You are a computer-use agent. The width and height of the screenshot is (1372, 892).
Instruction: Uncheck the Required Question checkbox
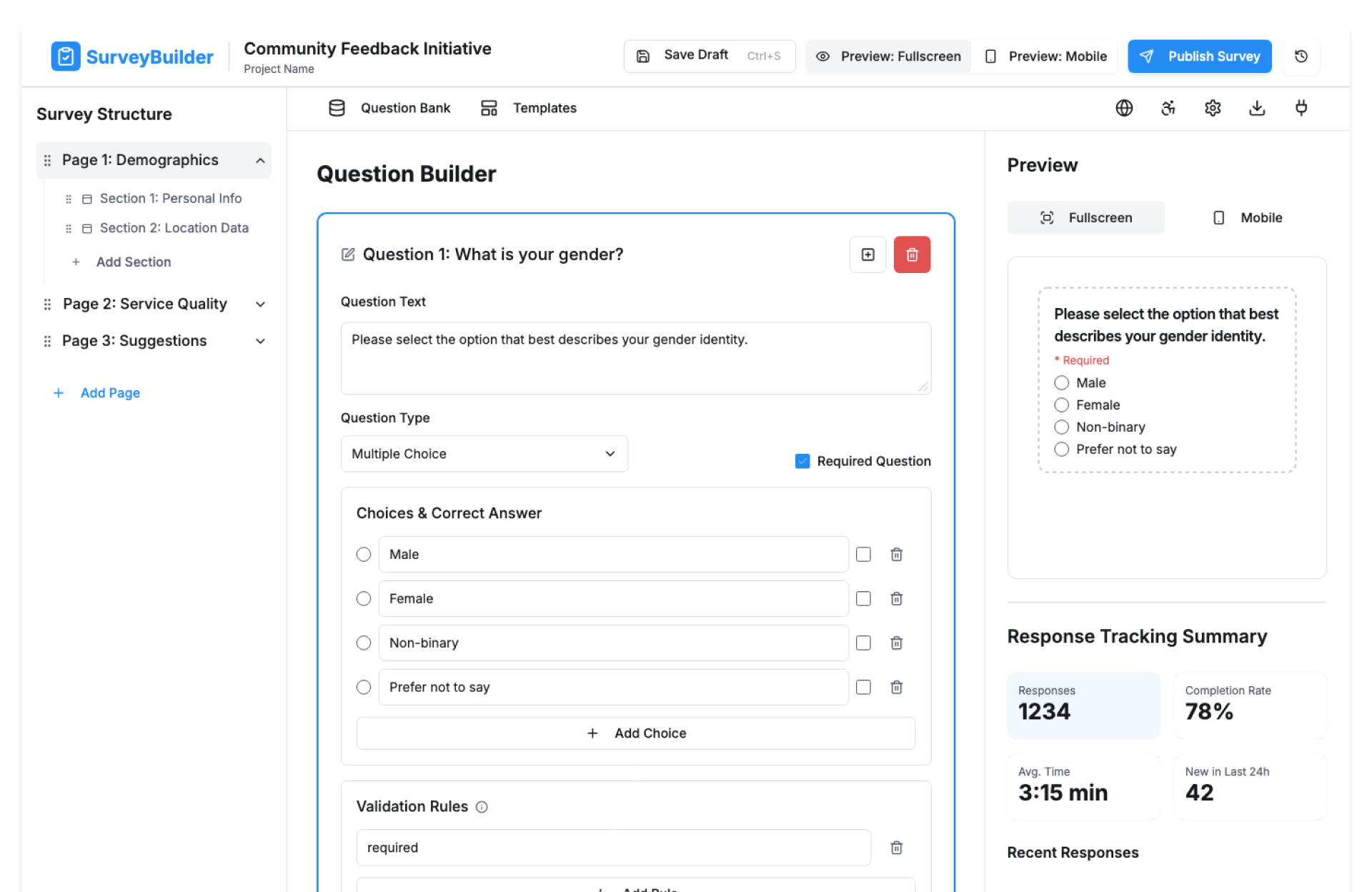pyautogui.click(x=802, y=461)
